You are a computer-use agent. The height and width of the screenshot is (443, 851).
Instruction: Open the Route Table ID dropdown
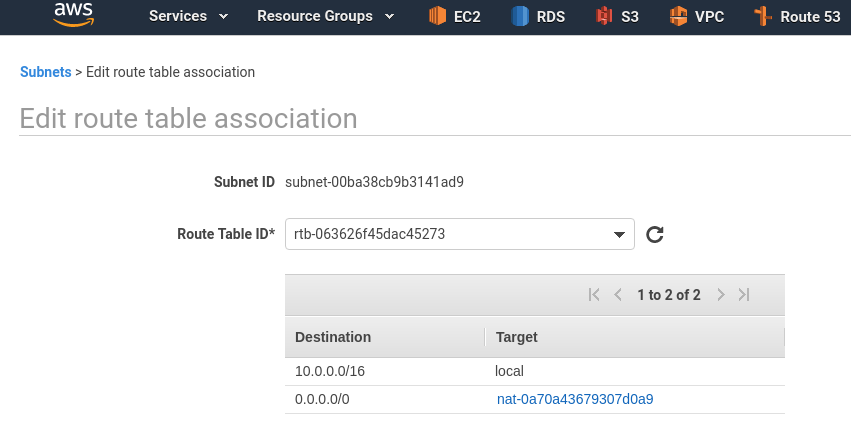coord(460,235)
